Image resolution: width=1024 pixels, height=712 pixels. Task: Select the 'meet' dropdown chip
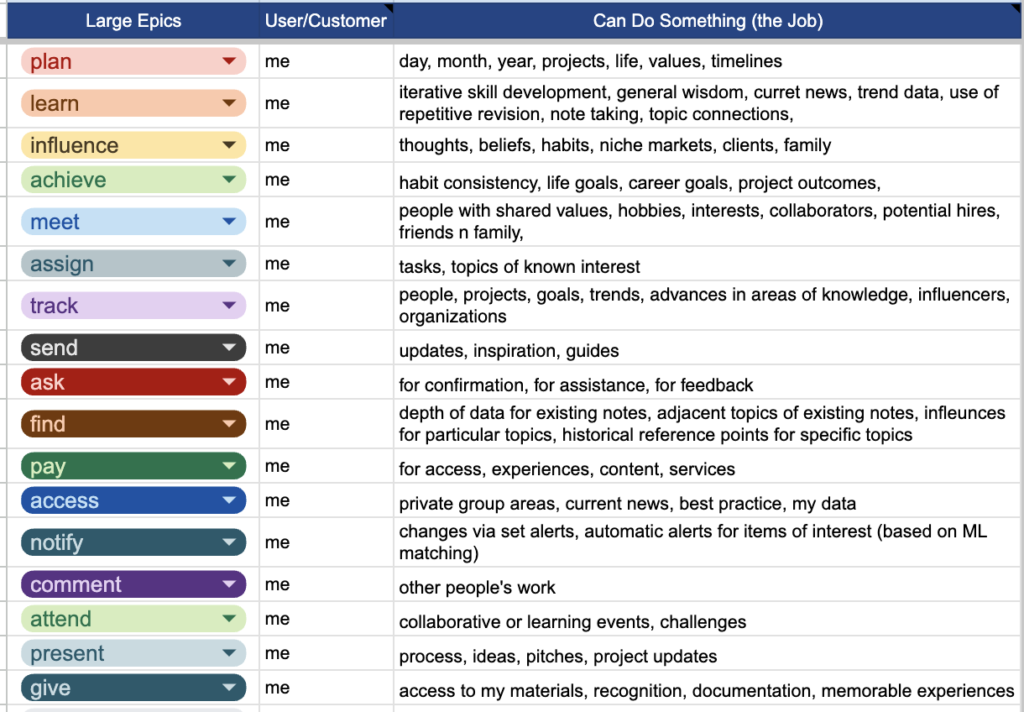[133, 222]
